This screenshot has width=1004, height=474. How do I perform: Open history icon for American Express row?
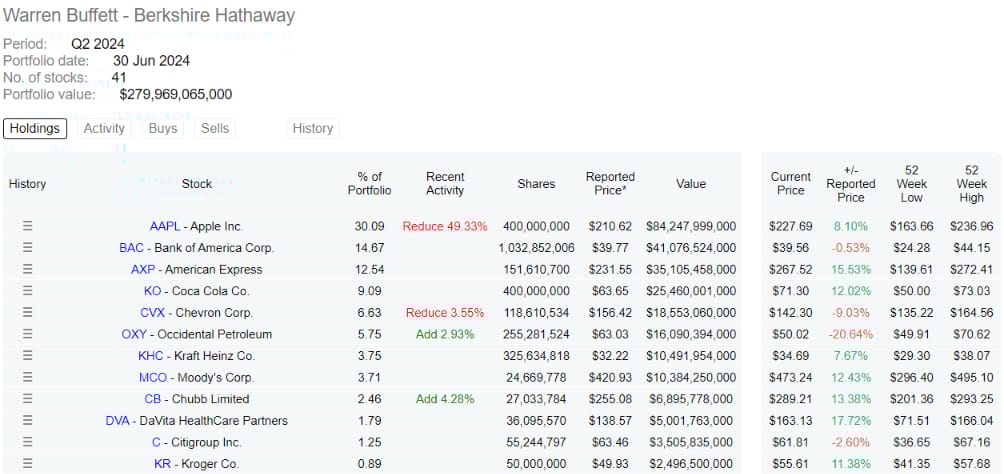click(x=28, y=269)
